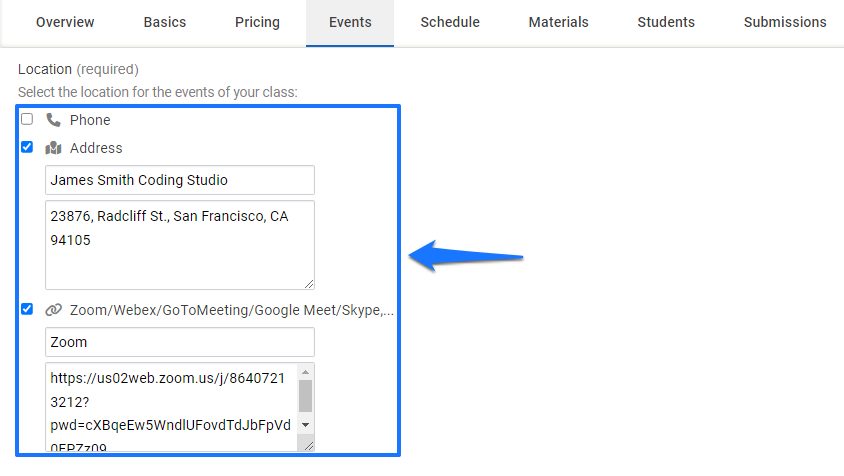Click the Location (required) heading
The width and height of the screenshot is (844, 476).
click(x=79, y=69)
